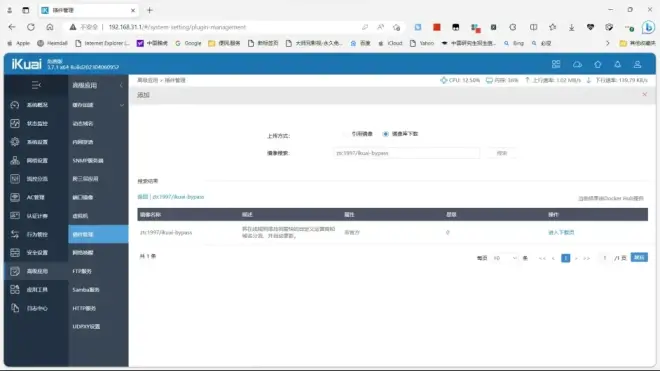Open browser downloads icon
The width and height of the screenshot is (660, 371).
pos(572,27)
